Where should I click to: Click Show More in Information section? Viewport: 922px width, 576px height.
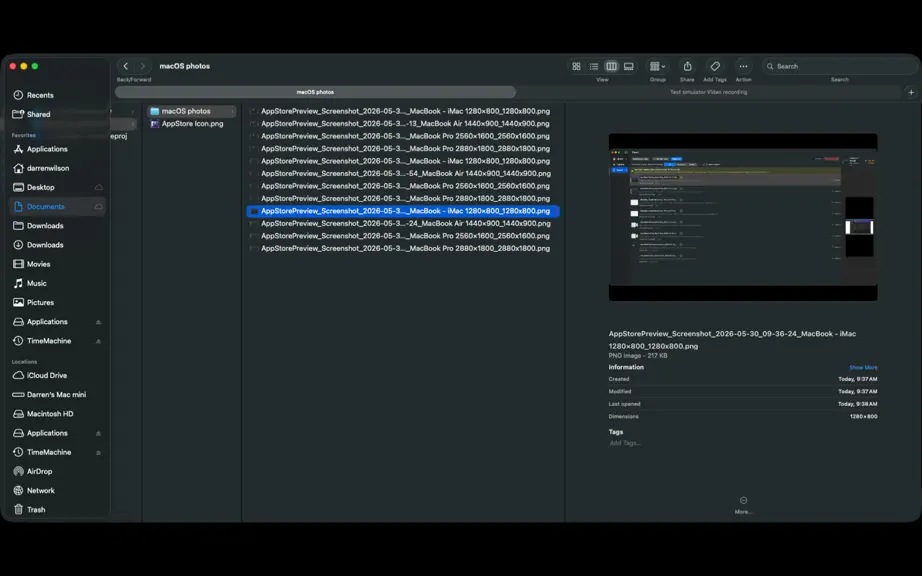coord(863,368)
